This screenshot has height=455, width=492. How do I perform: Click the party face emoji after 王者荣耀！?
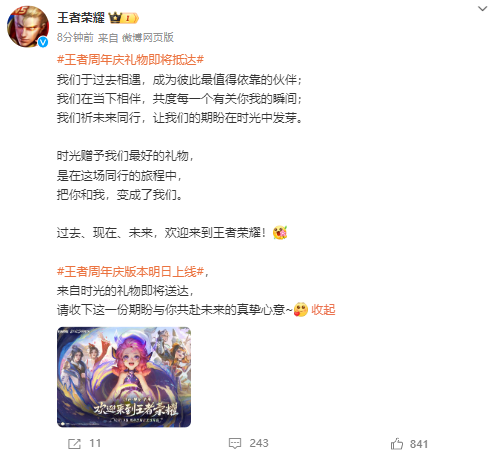coord(280,233)
